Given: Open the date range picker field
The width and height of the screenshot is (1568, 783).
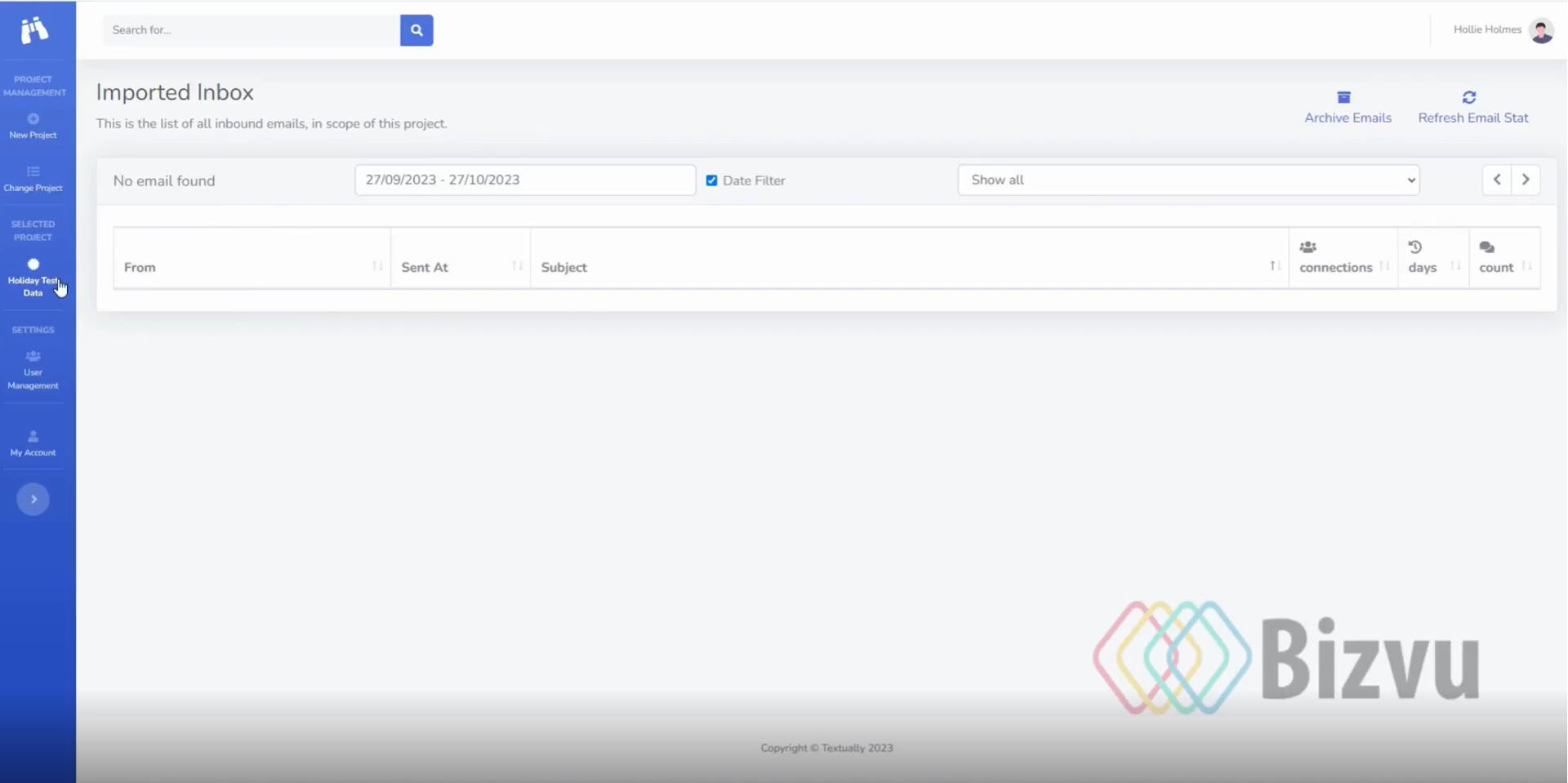Looking at the screenshot, I should [524, 180].
